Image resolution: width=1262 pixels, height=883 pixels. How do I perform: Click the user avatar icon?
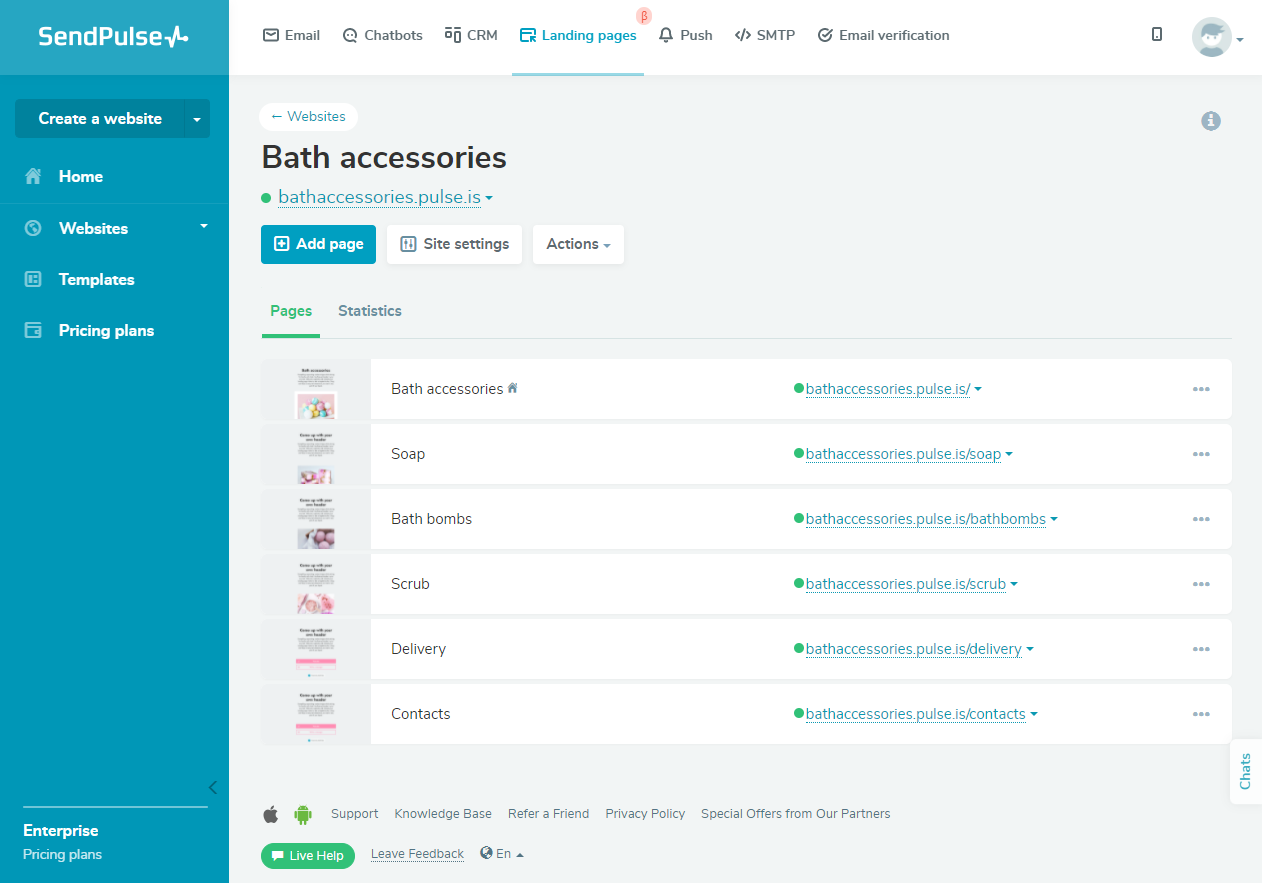[1212, 38]
